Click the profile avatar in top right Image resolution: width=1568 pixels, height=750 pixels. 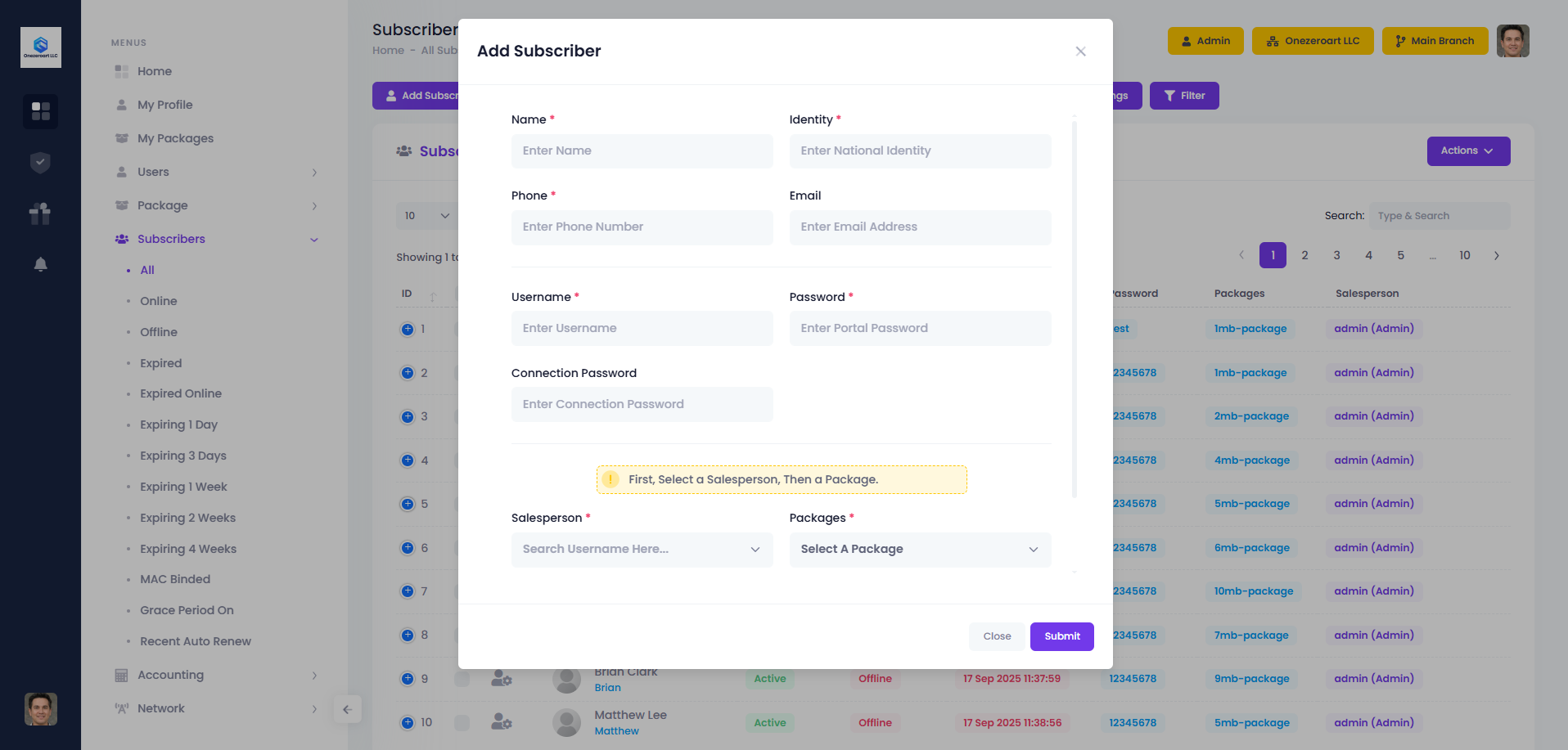click(x=1512, y=41)
